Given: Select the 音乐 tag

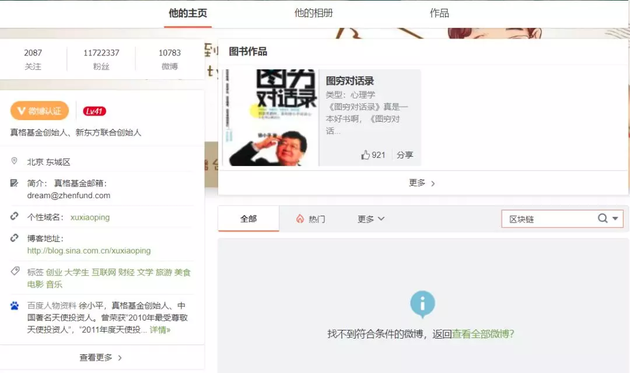Looking at the screenshot, I should pos(54,285).
